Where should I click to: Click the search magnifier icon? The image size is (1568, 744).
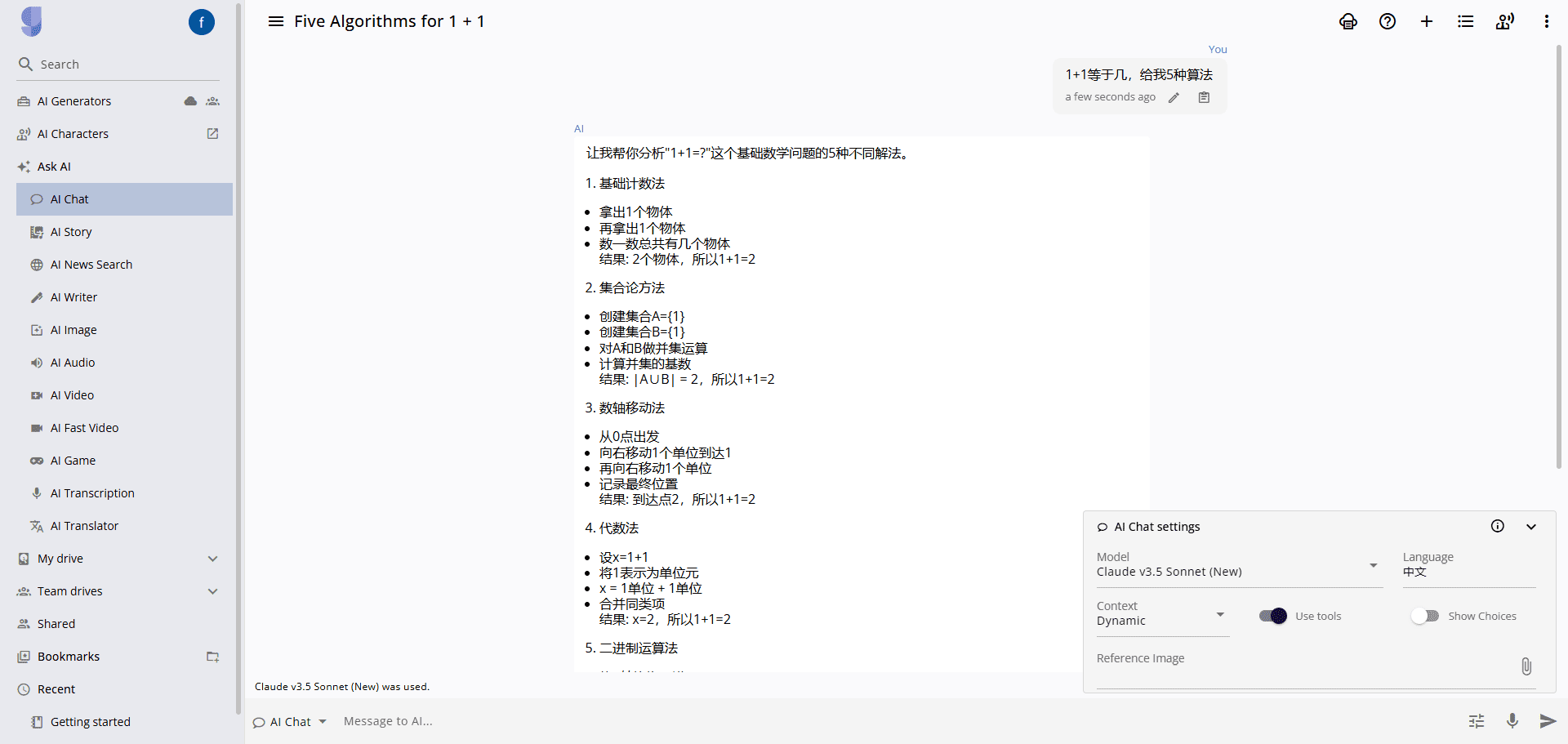click(x=25, y=64)
